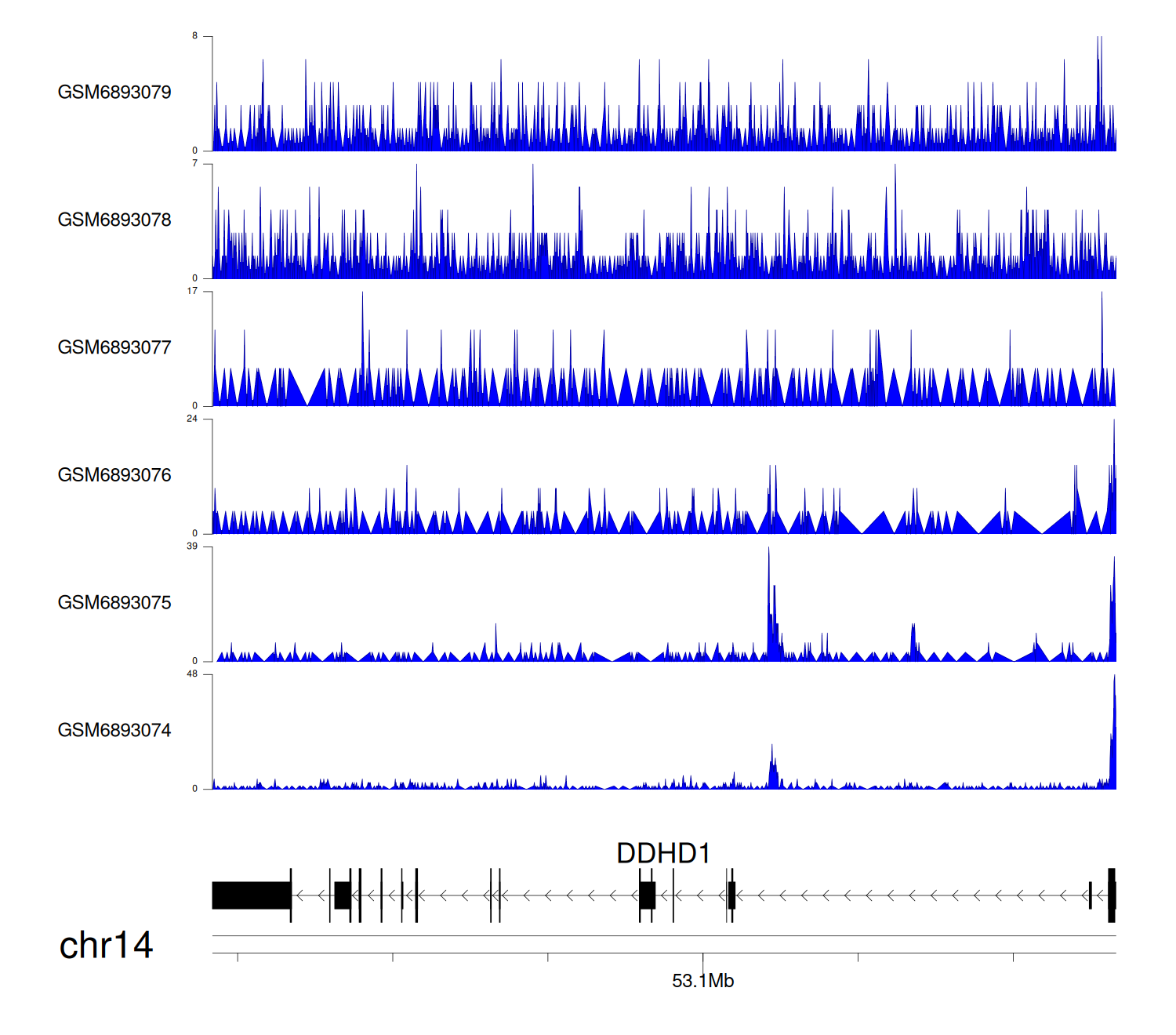Select the GSM6893074 track name
Screen dimensions: 1176x1035
coord(114,731)
